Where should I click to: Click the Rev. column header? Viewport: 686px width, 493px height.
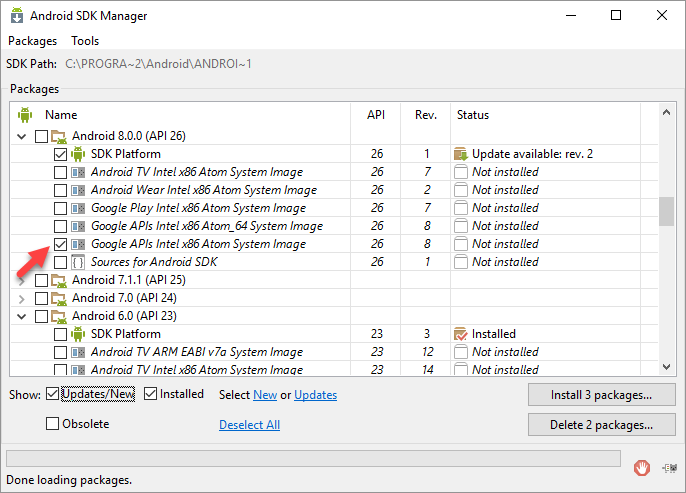(x=426, y=115)
